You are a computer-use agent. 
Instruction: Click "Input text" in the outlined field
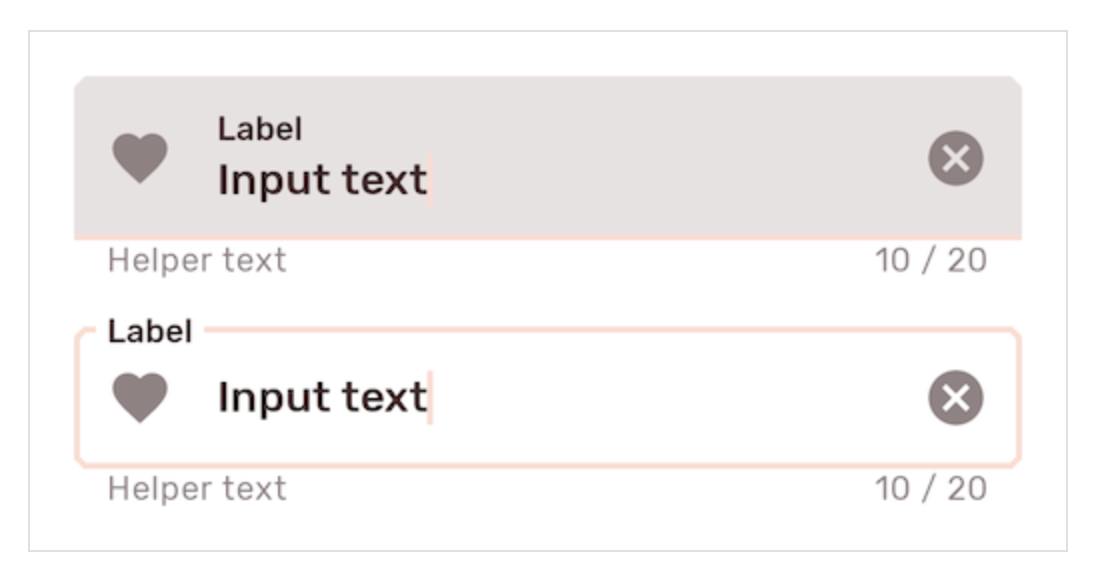coord(322,398)
